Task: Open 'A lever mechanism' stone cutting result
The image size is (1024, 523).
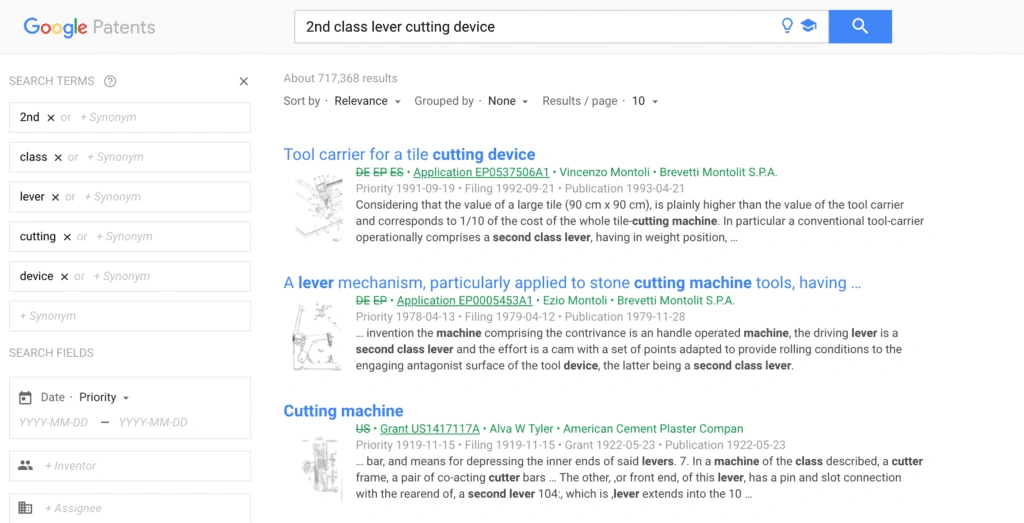Action: [x=572, y=283]
